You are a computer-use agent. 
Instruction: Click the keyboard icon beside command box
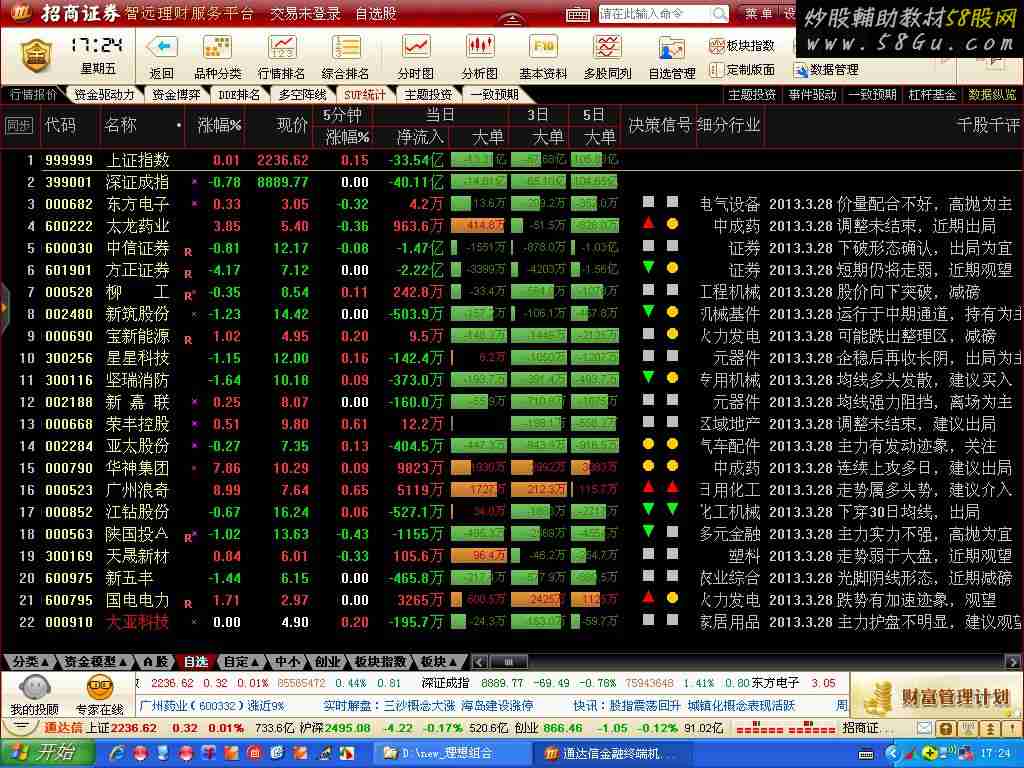coord(578,14)
